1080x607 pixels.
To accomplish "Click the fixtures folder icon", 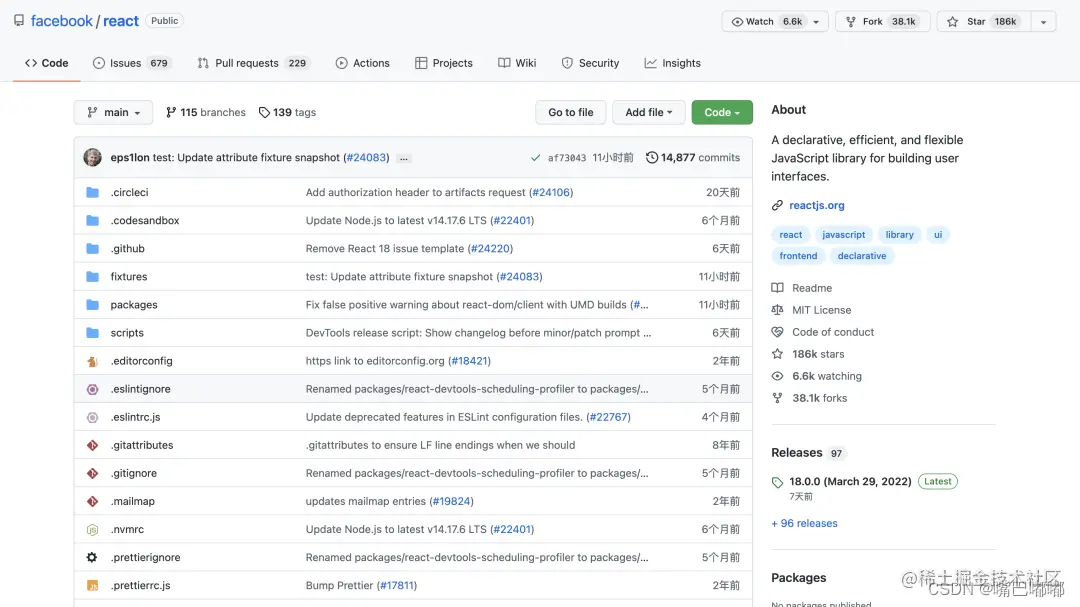I will coord(92,276).
